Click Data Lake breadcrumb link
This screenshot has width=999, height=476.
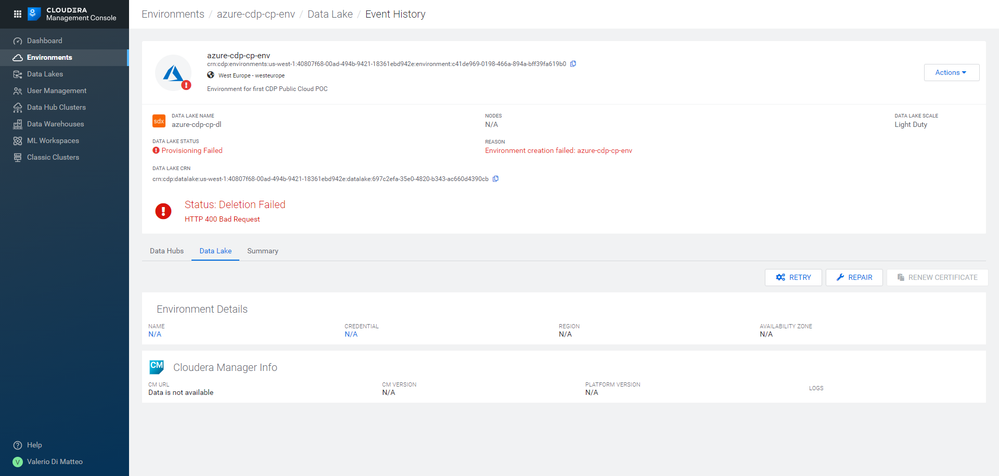click(x=330, y=14)
